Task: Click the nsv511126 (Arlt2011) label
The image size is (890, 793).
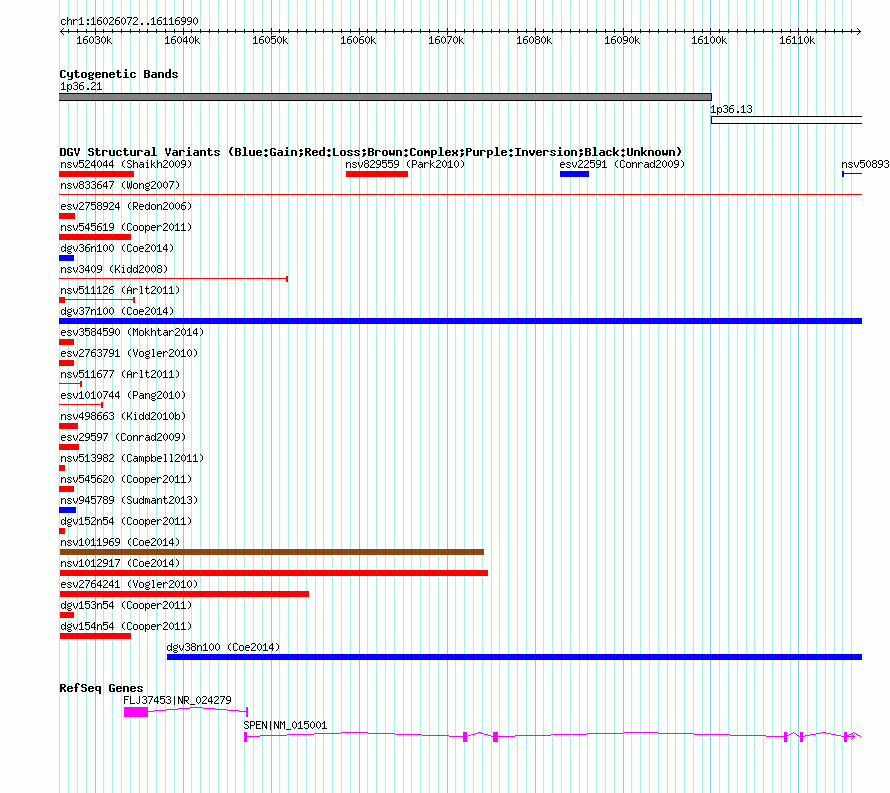Action: [120, 290]
